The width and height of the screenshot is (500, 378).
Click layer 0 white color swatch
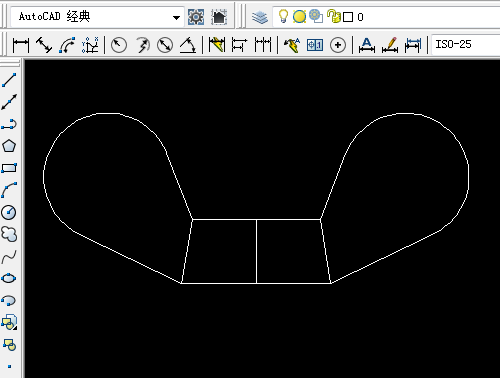pos(348,17)
